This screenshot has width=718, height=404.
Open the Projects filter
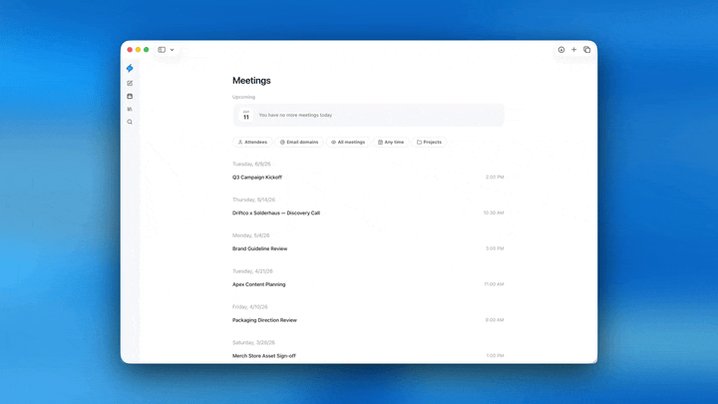(x=429, y=142)
